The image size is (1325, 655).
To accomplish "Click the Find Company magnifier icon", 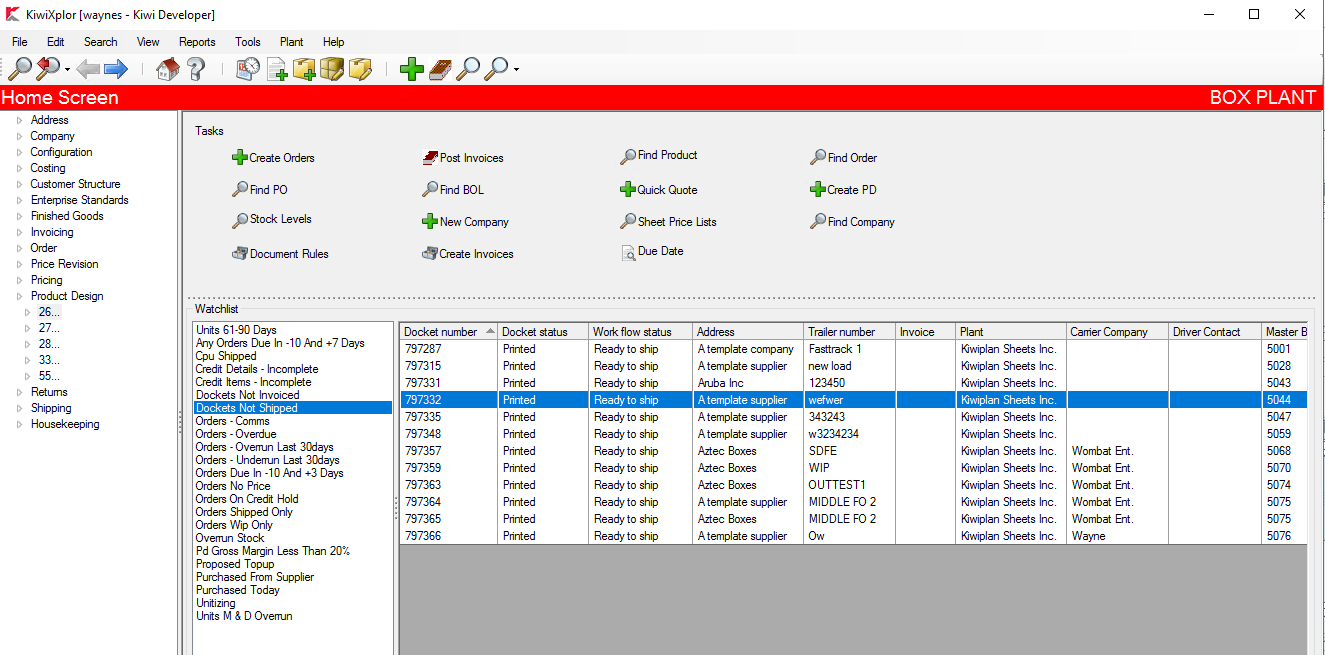I will 818,222.
